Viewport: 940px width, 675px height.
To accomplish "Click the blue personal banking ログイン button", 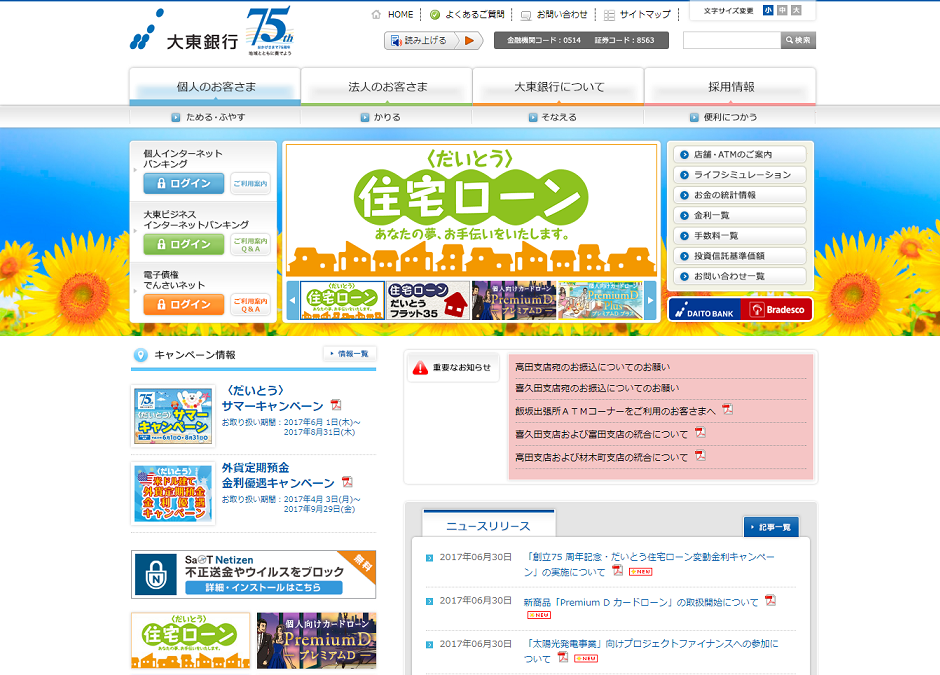I will point(183,183).
